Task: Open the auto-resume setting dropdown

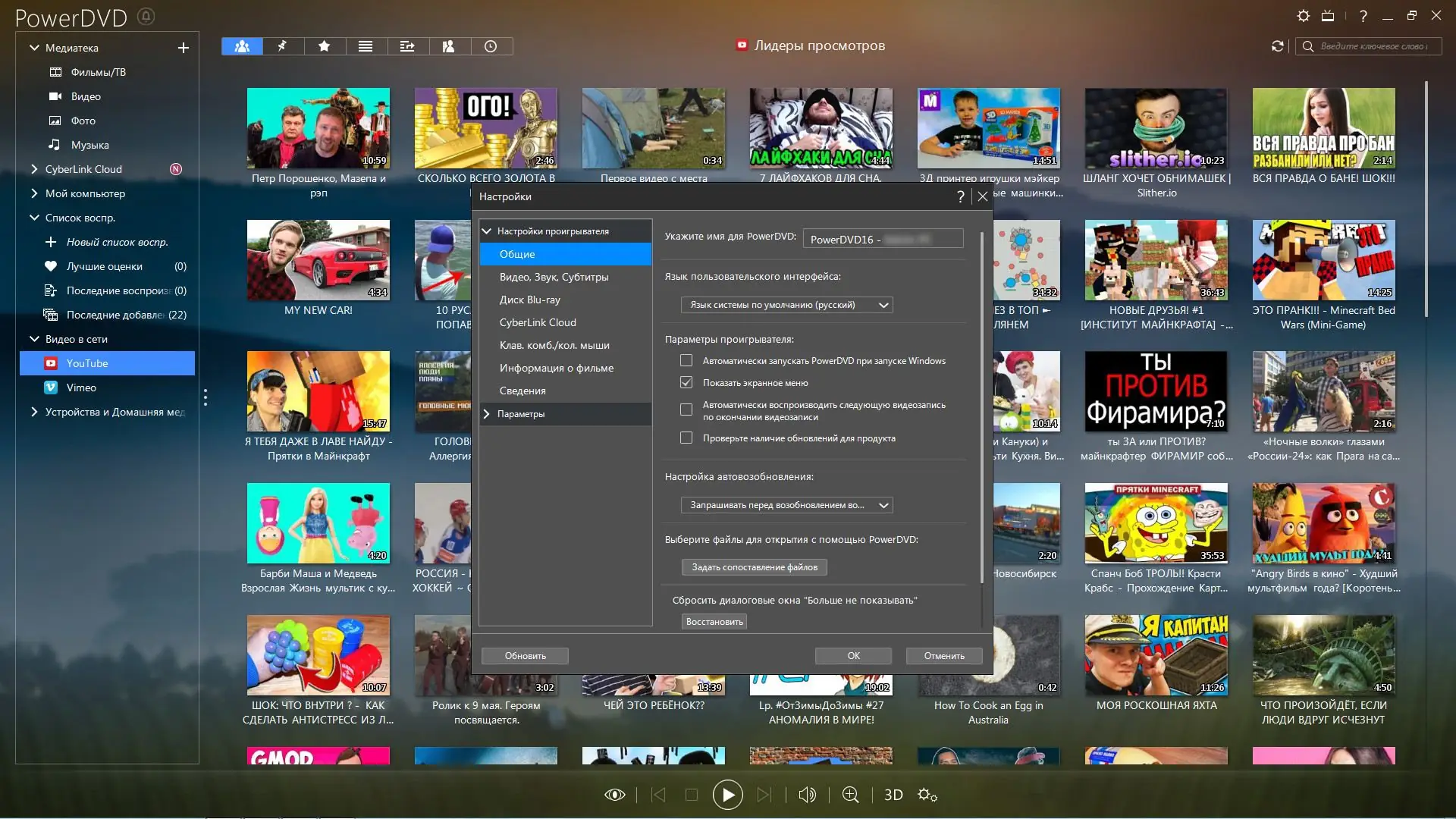Action: tap(786, 505)
